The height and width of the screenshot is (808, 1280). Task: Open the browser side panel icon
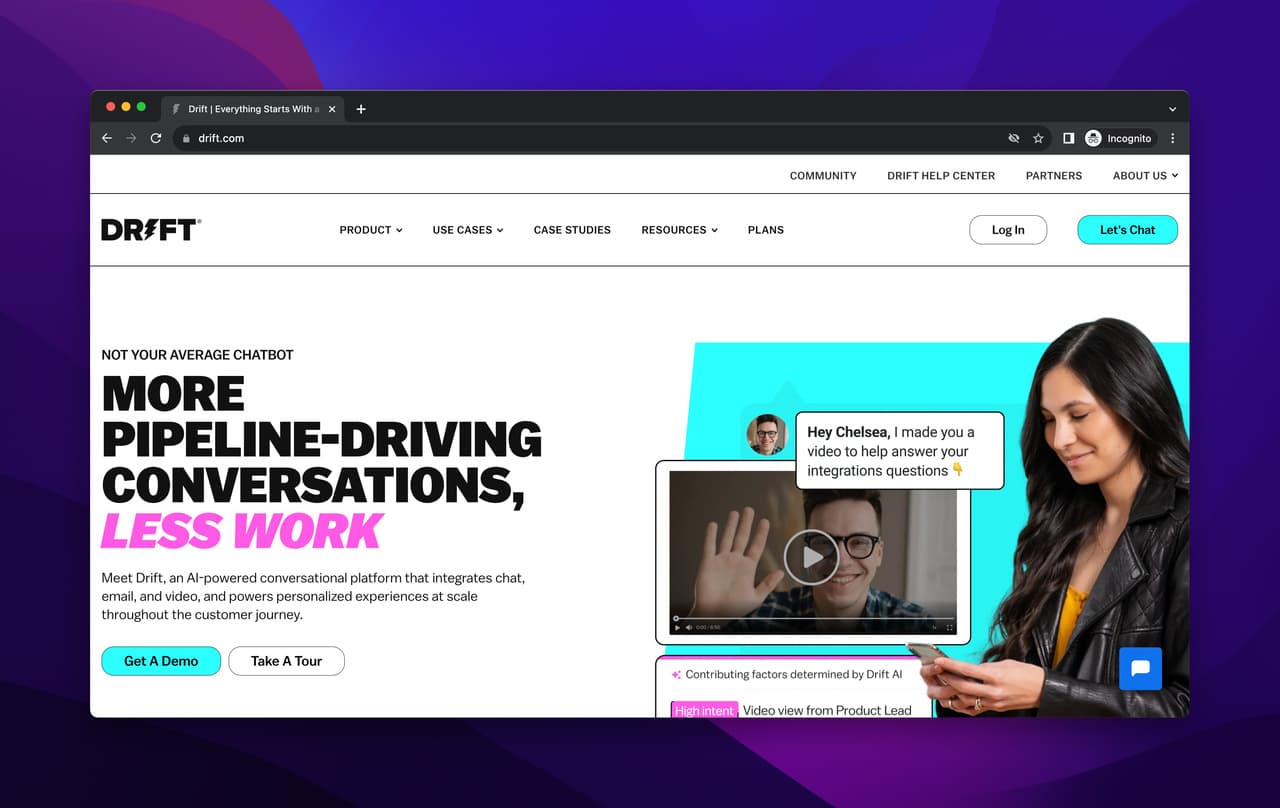[x=1068, y=138]
